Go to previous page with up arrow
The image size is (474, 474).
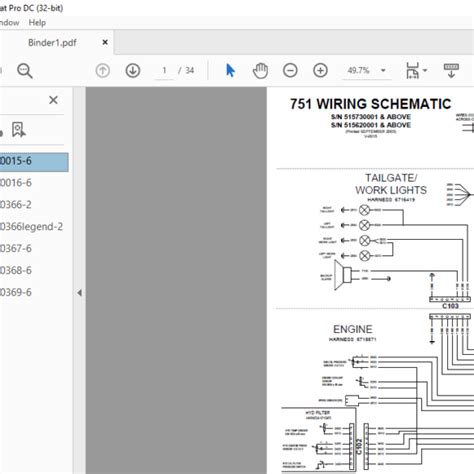tap(103, 71)
